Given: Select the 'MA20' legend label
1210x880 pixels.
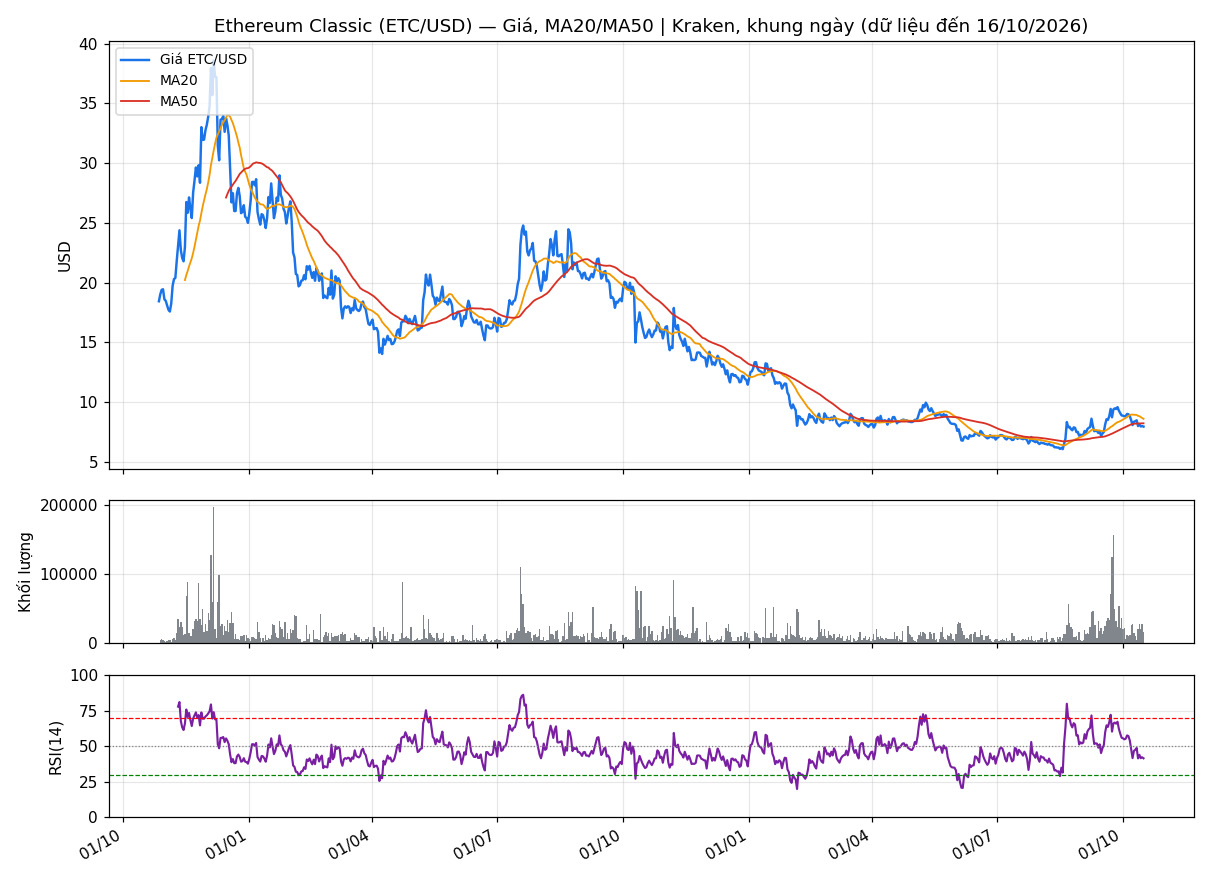Looking at the screenshot, I should [x=179, y=80].
